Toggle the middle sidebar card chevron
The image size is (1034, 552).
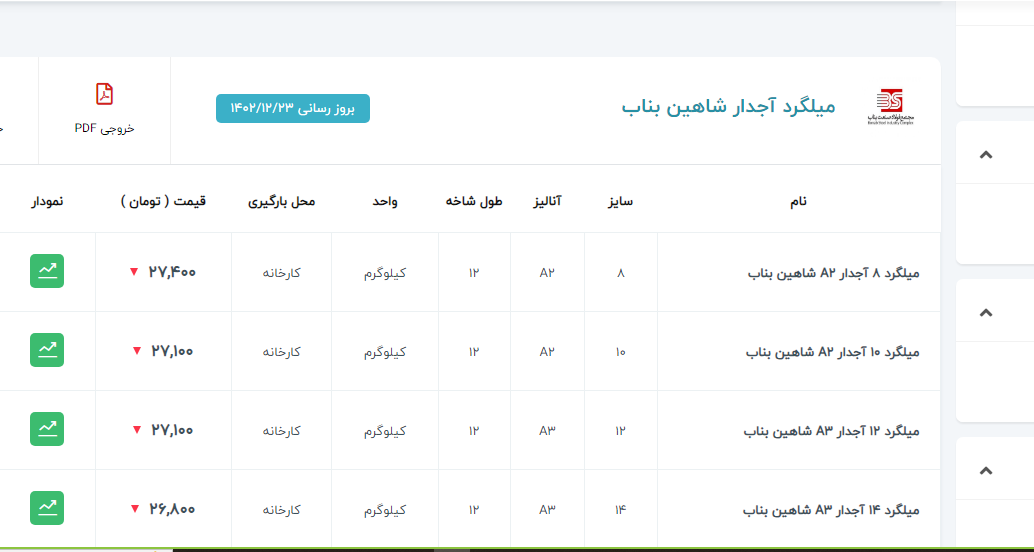[986, 312]
